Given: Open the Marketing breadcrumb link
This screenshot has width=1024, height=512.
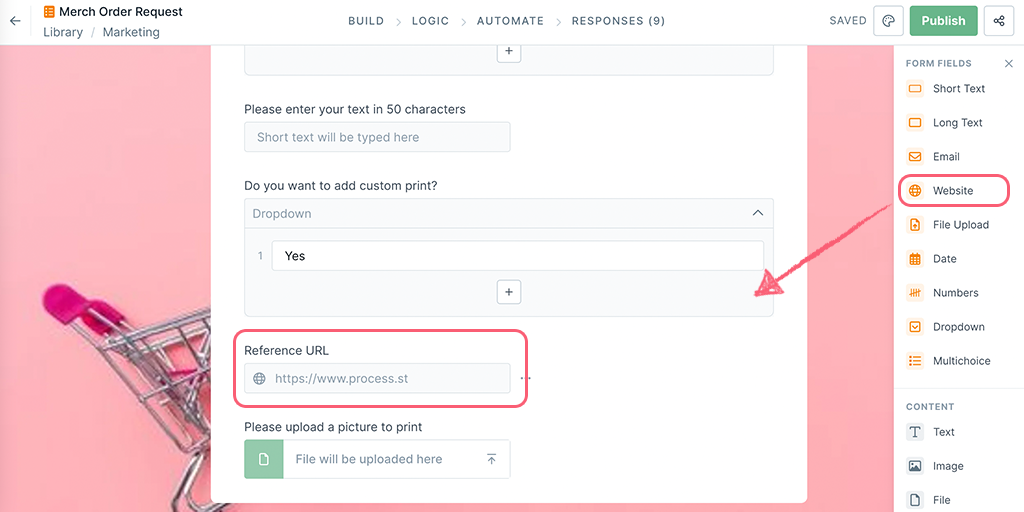Looking at the screenshot, I should coord(131,32).
